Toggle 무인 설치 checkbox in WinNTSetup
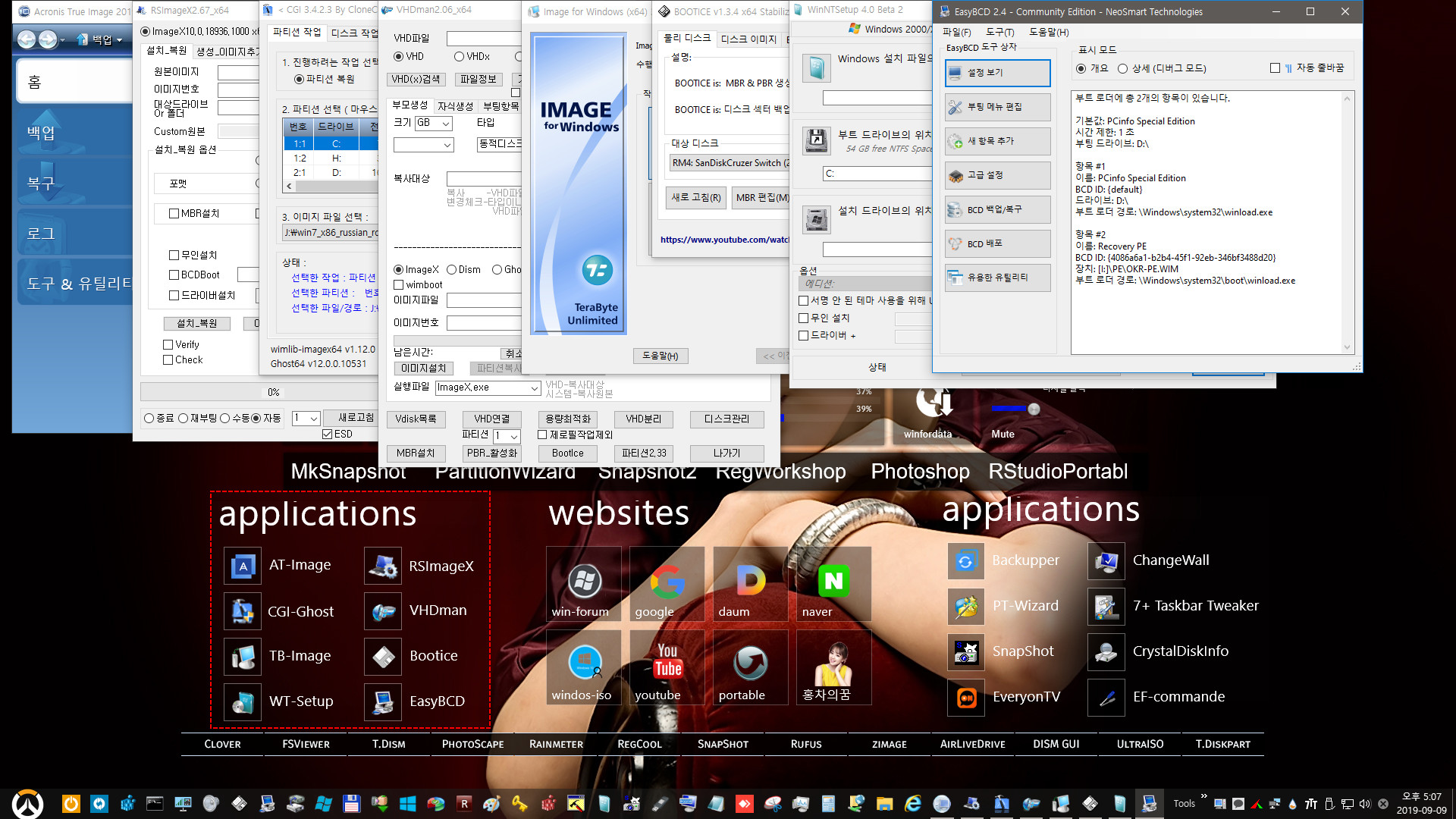 click(803, 318)
